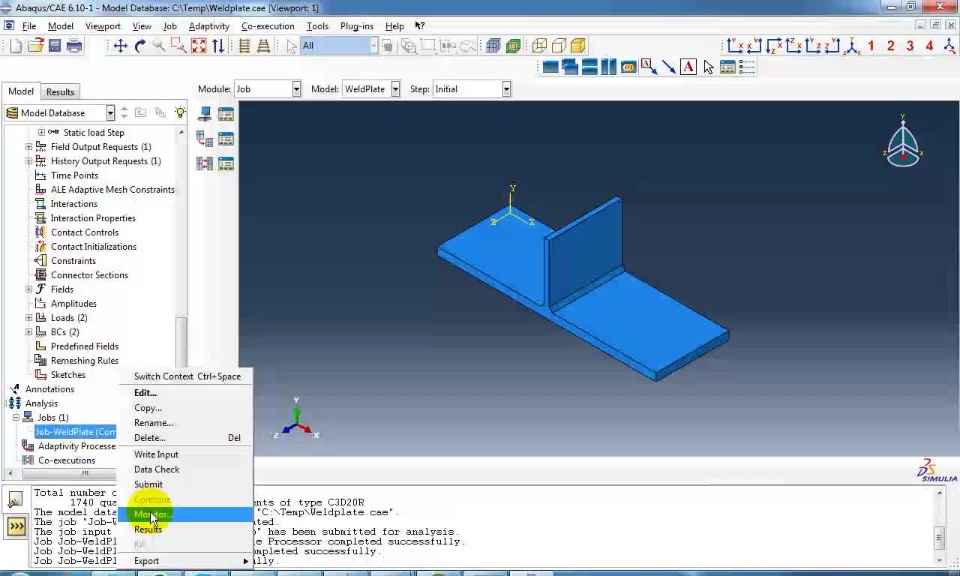Show the message area pane button
This screenshot has height=576, width=960.
[16, 499]
